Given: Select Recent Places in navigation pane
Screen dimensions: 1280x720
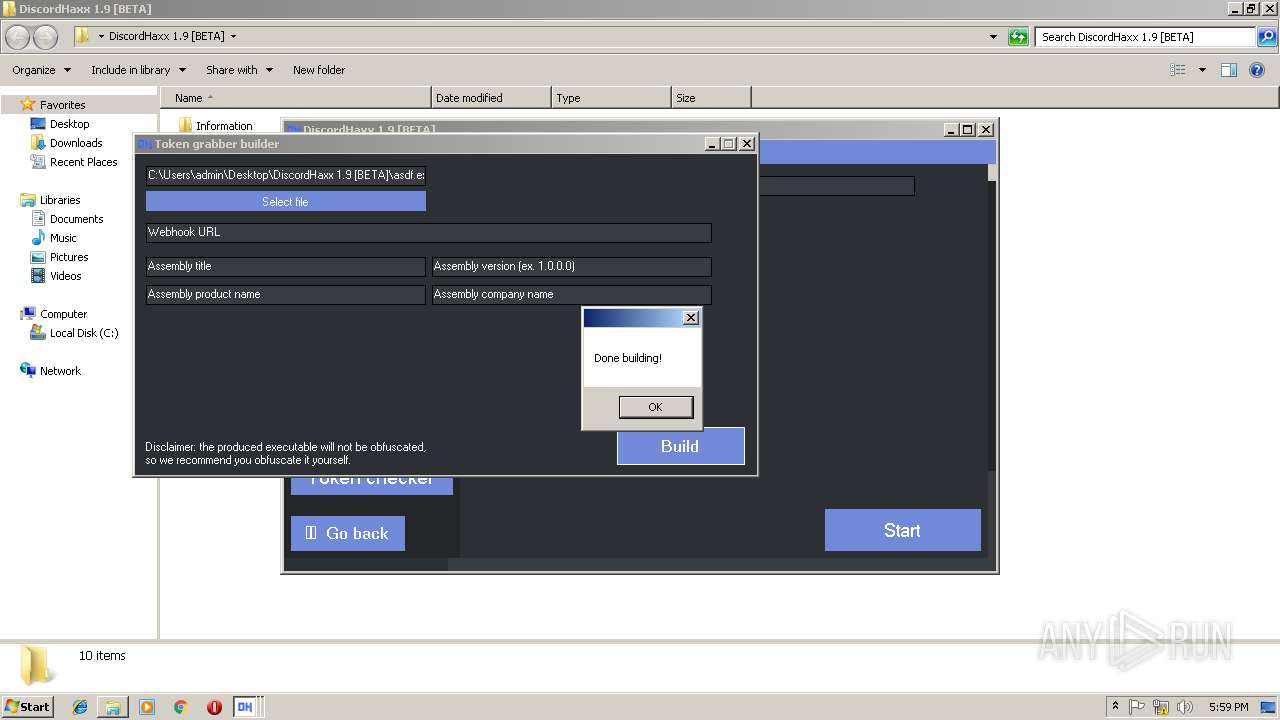Looking at the screenshot, I should tap(83, 162).
